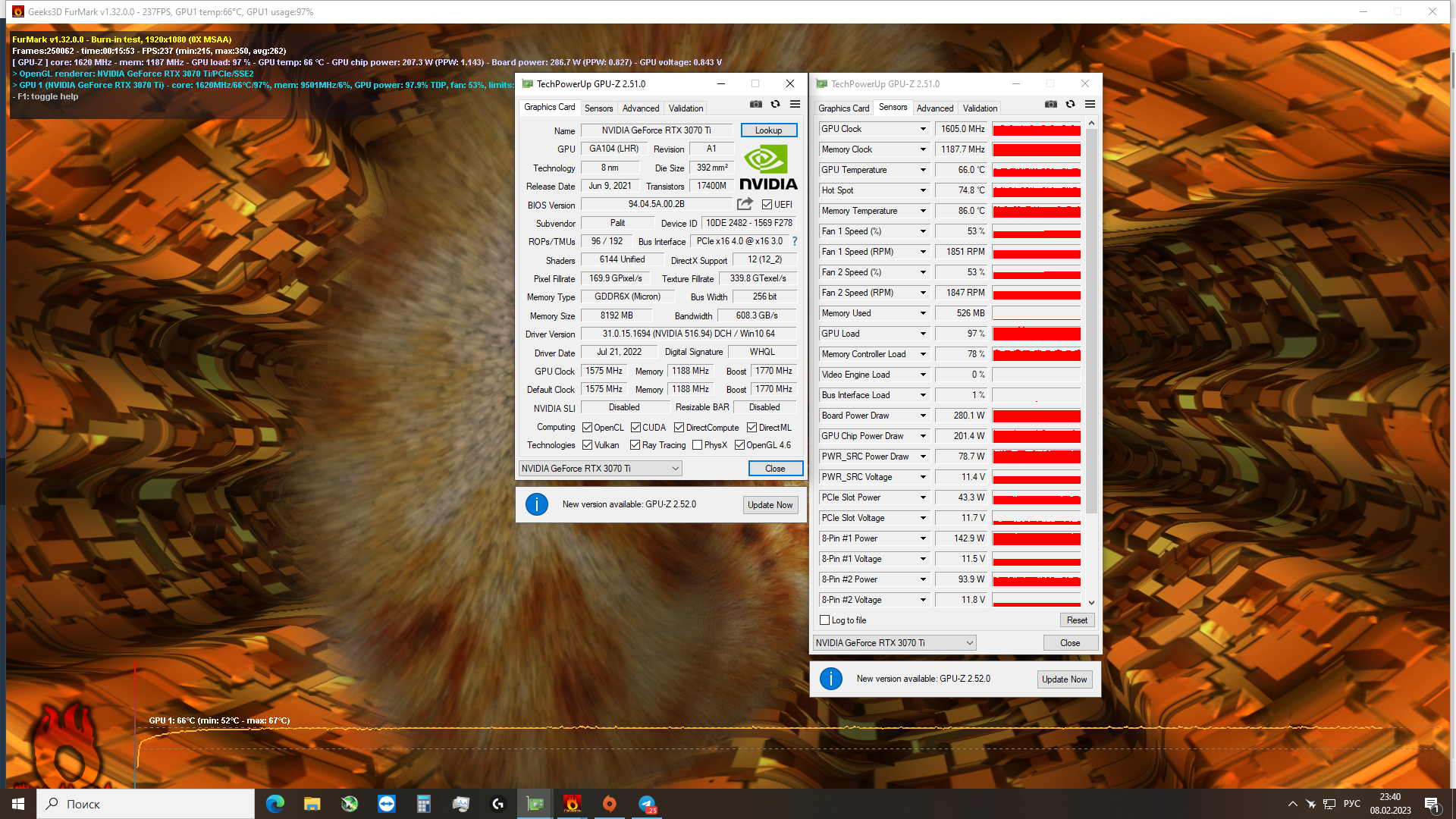Click the GPU Load red history graph
This screenshot has height=819, width=1456.
1037,334
